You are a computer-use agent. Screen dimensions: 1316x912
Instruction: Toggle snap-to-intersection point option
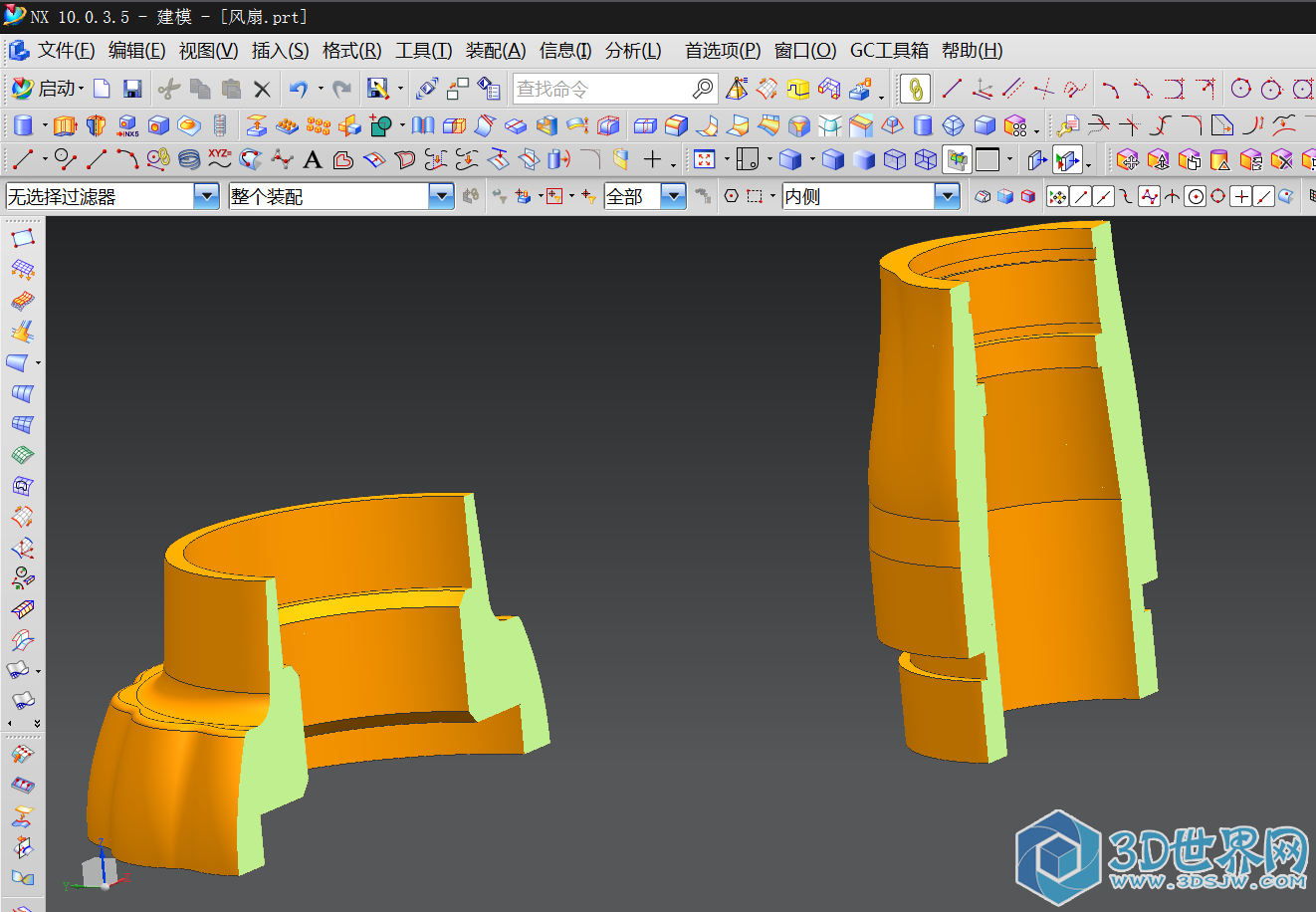pyautogui.click(x=1173, y=197)
